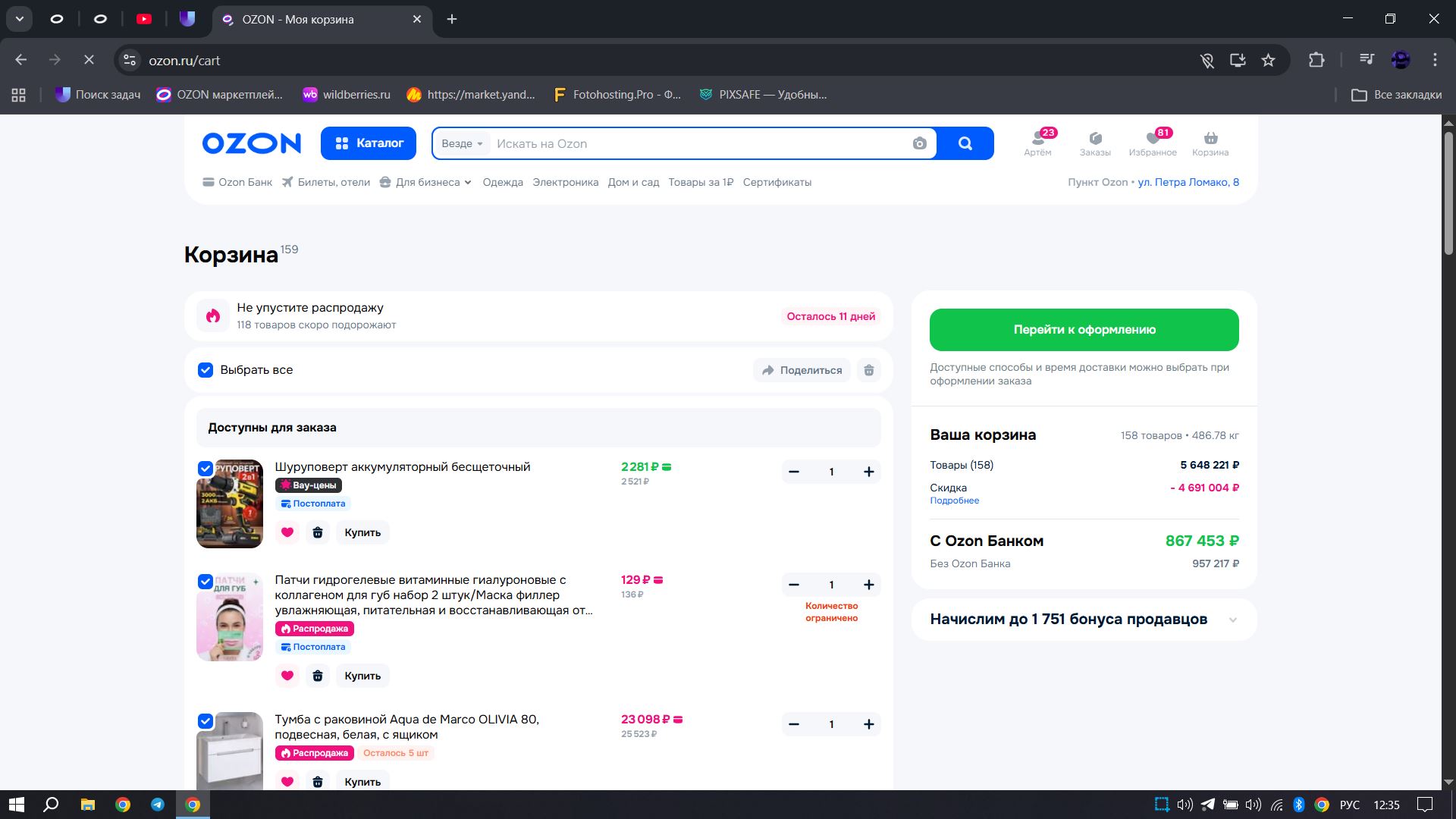Click the Подробнее discount details link
The image size is (1456, 819).
(x=954, y=500)
